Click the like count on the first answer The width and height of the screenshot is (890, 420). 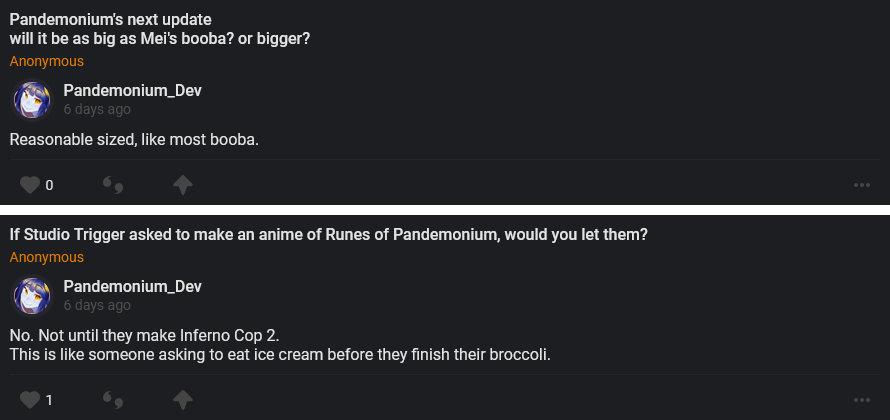point(49,185)
